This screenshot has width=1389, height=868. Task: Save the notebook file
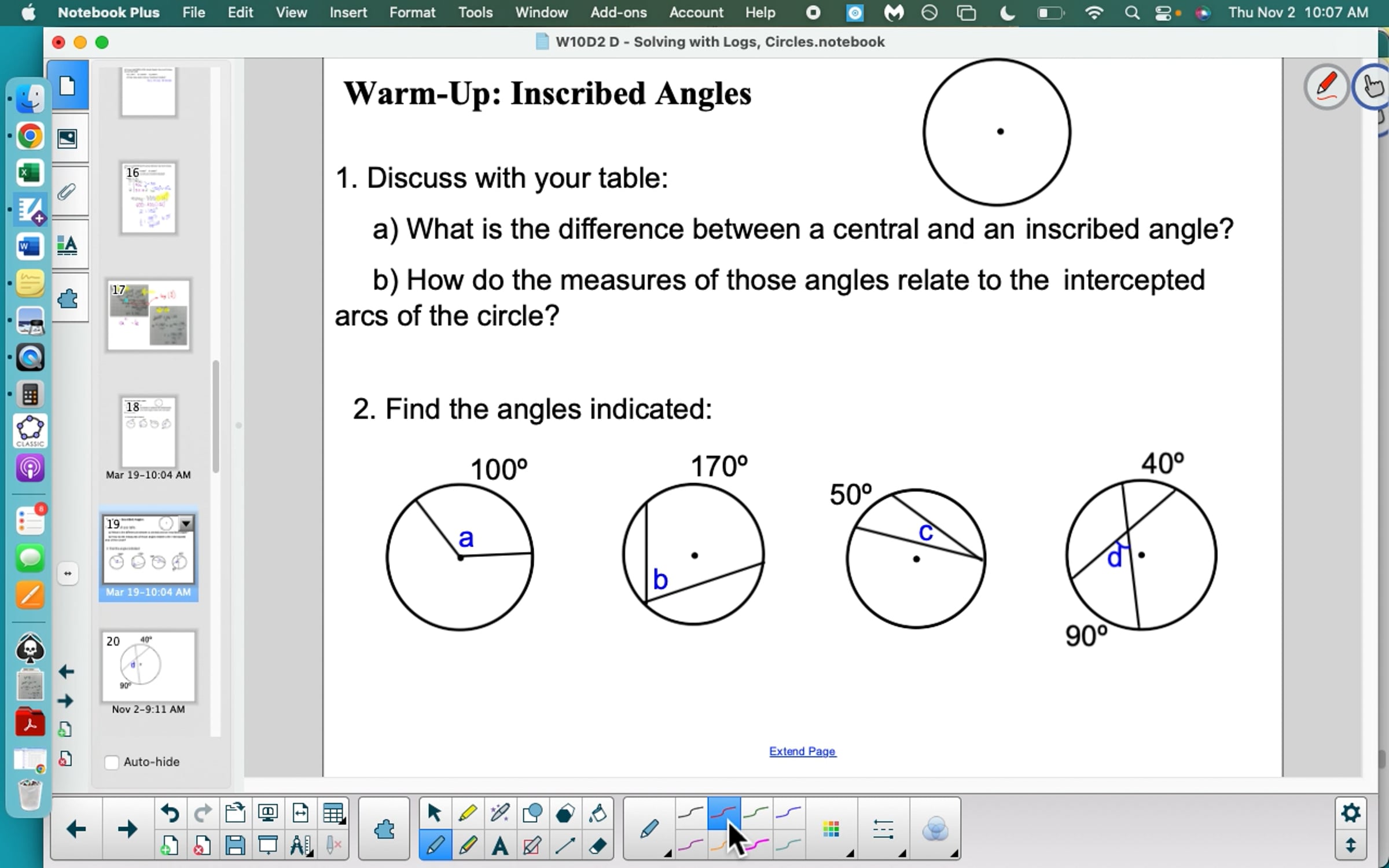[235, 846]
